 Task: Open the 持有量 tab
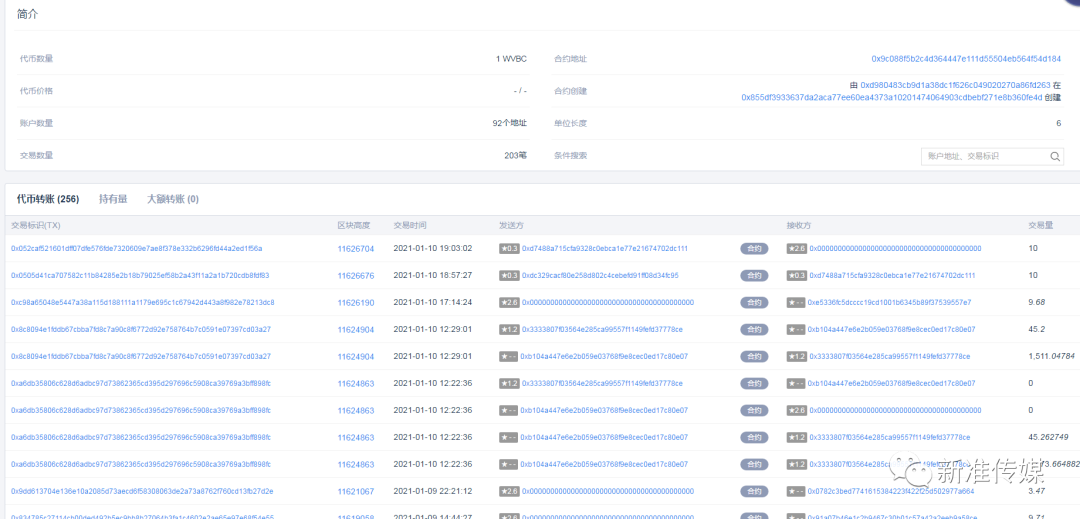[113, 199]
